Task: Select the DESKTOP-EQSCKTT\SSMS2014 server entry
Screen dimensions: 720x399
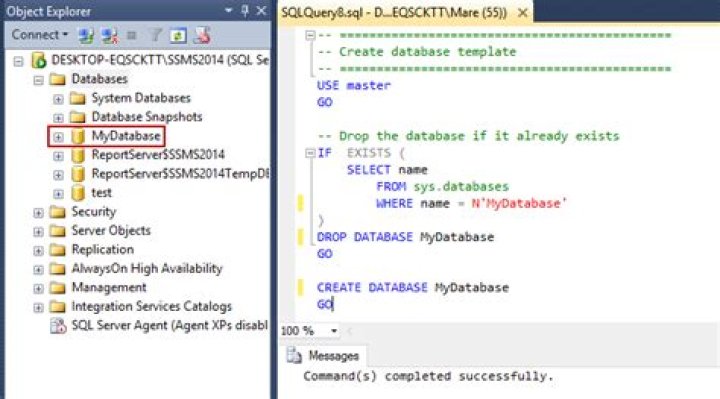Action: coord(160,60)
